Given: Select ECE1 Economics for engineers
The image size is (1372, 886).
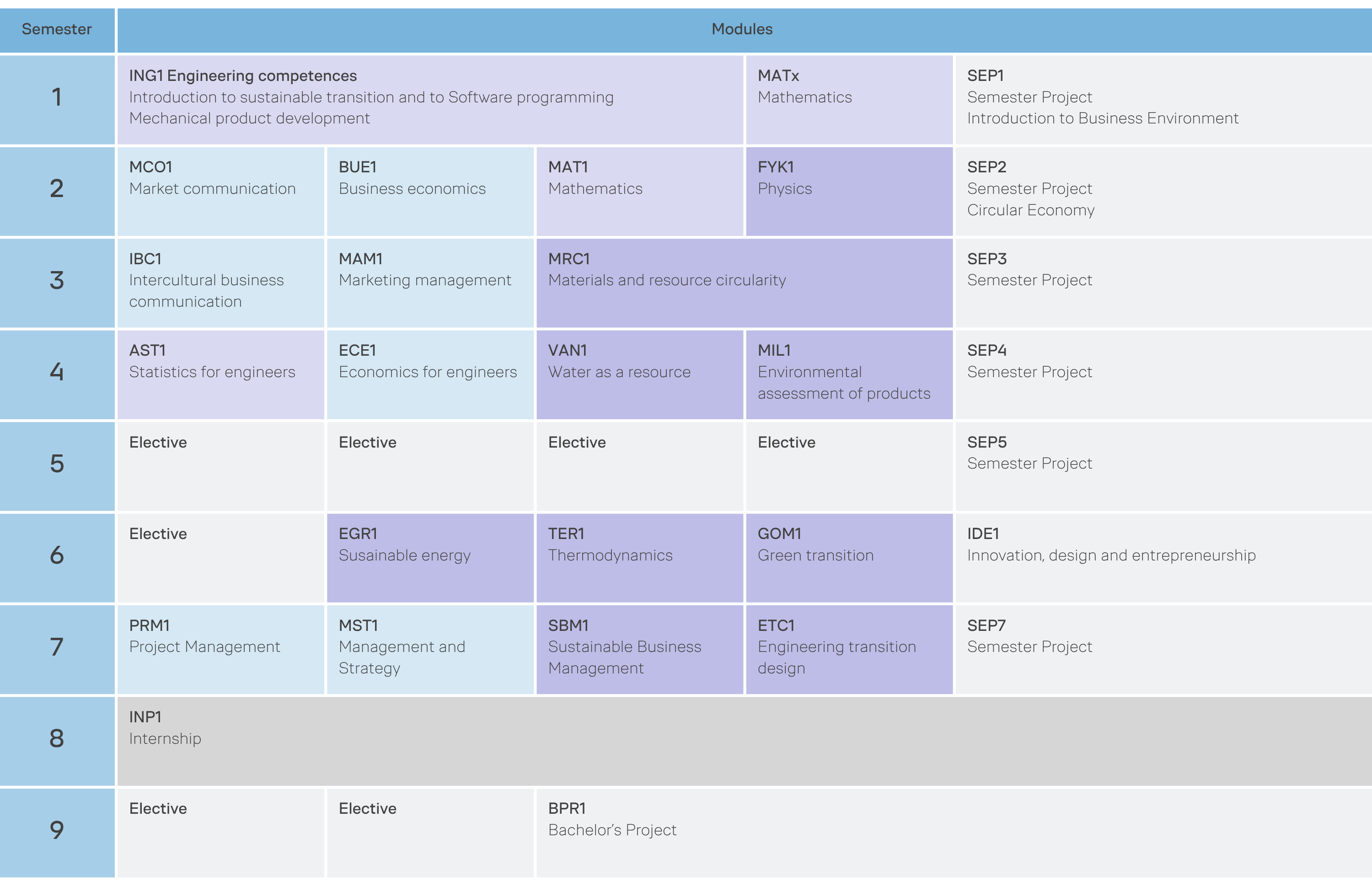Looking at the screenshot, I should click(x=430, y=374).
